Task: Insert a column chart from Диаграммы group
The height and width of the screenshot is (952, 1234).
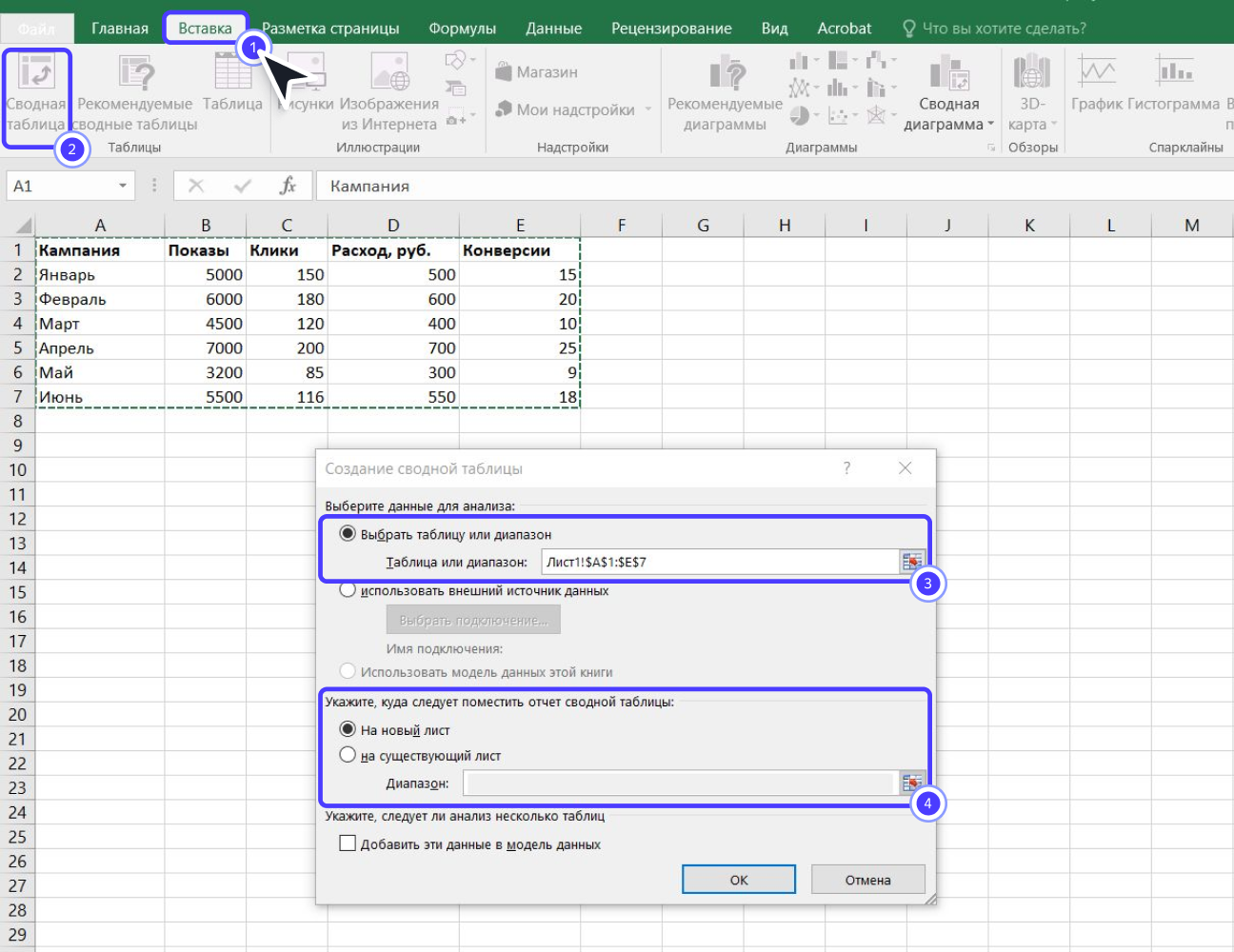Action: point(799,61)
